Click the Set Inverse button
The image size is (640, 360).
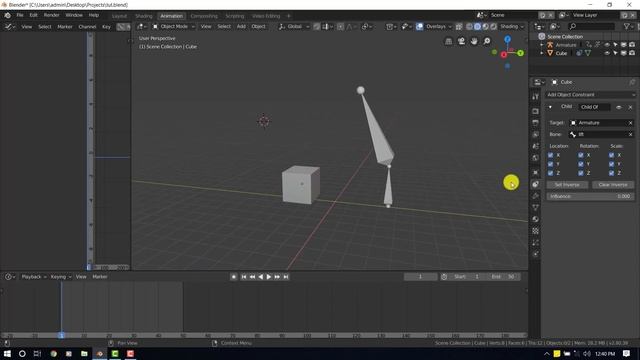[x=567, y=185]
